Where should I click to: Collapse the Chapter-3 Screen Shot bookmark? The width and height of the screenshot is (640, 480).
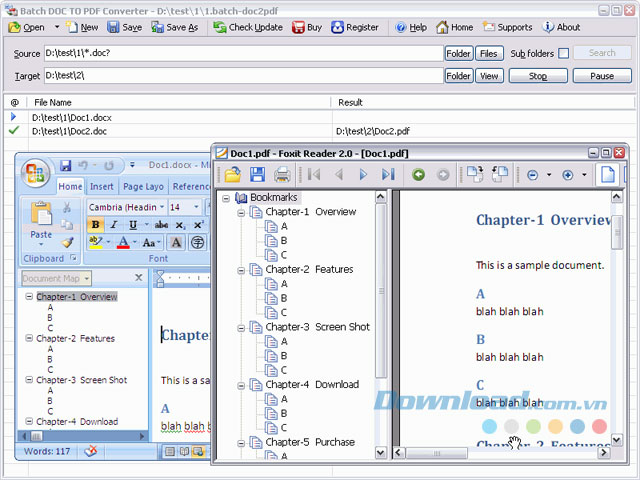(241, 328)
